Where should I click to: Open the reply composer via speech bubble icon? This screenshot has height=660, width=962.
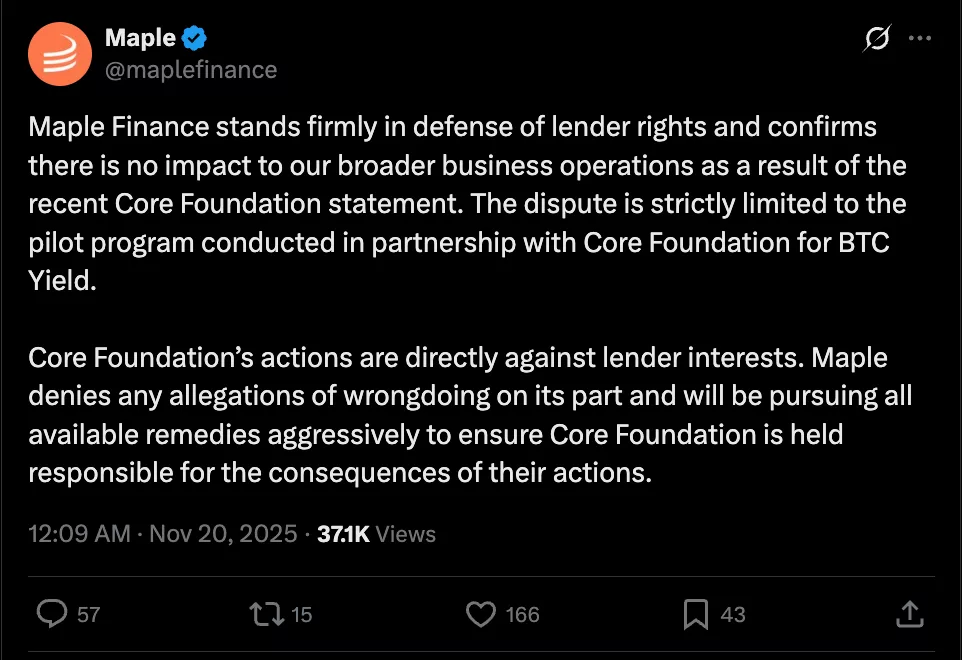(51, 614)
